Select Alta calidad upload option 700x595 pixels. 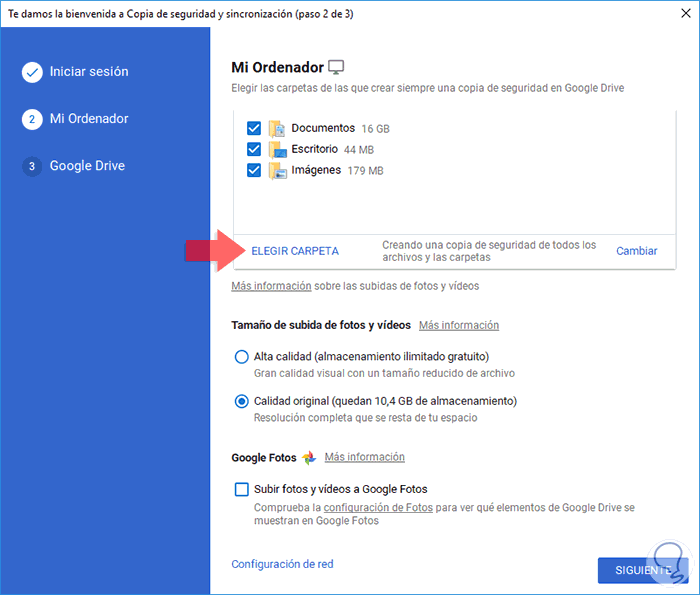[242, 357]
